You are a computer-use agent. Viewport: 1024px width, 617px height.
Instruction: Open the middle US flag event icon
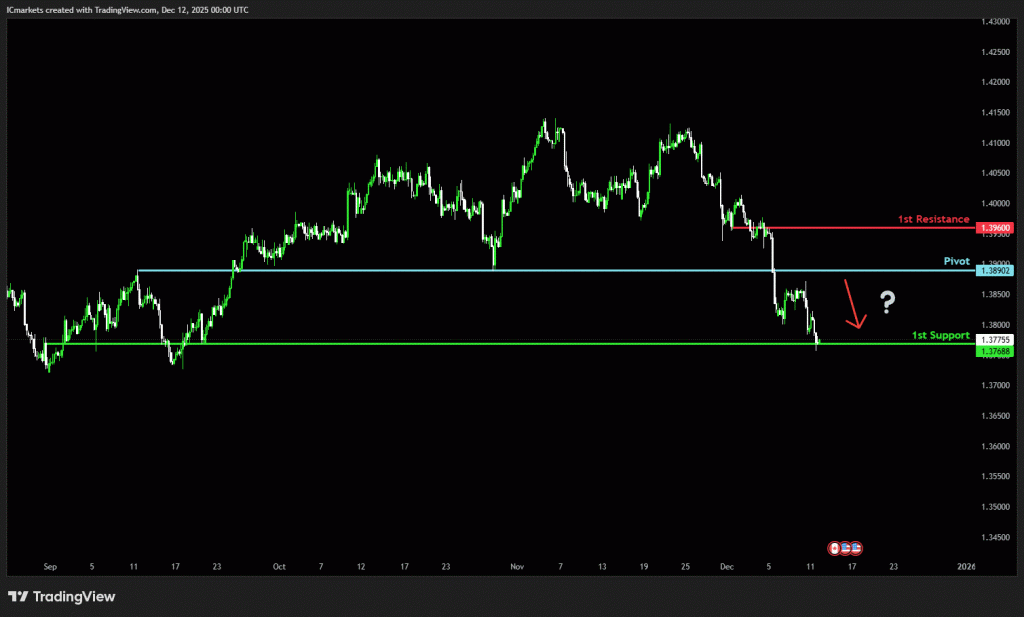845,548
